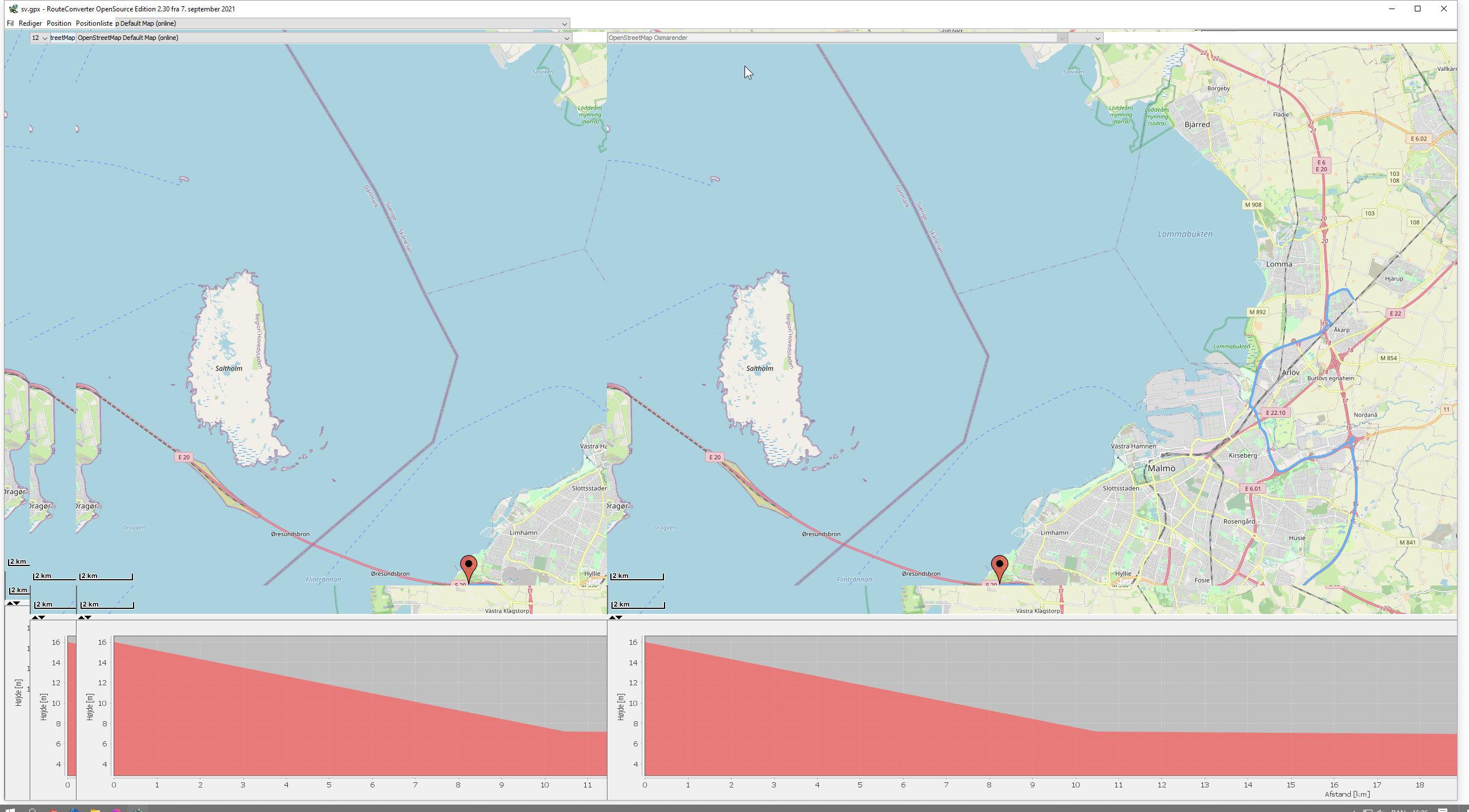This screenshot has height=812, width=1469.
Task: Open the small empty dropdown right of Osmarender
Action: [1097, 38]
